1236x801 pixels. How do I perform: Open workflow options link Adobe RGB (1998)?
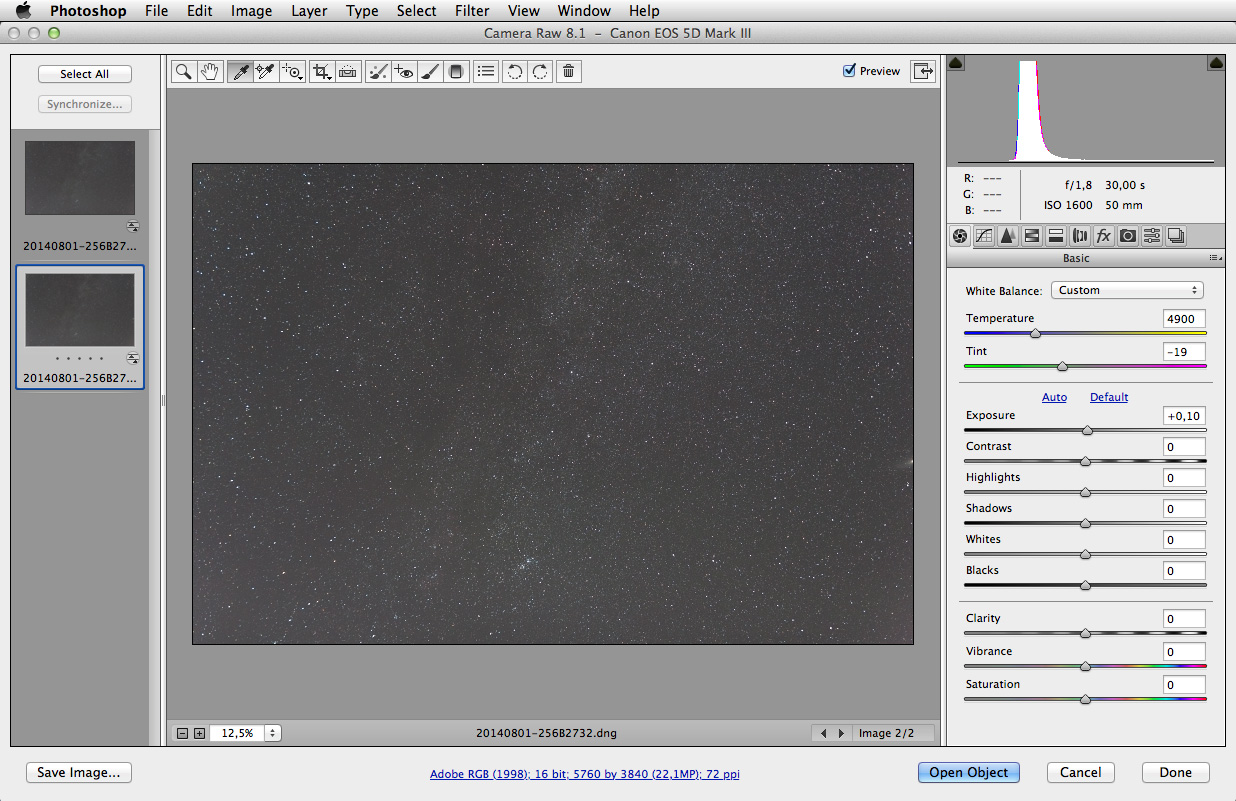[585, 774]
